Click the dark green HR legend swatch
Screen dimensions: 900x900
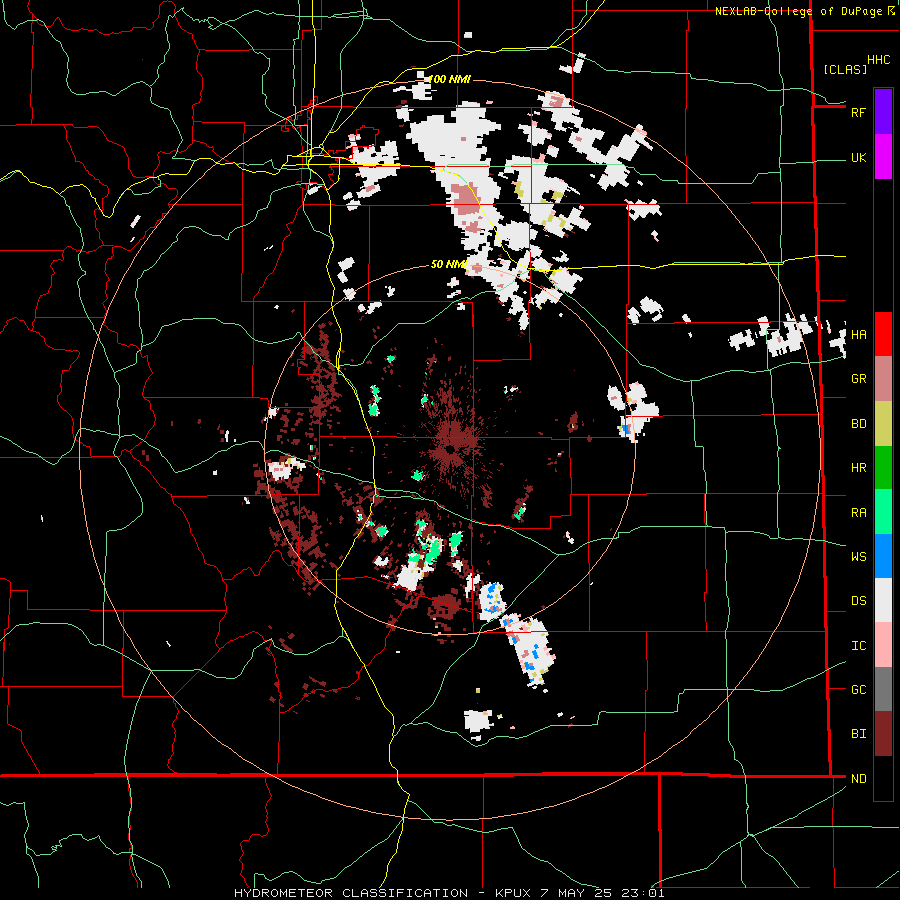pyautogui.click(x=883, y=468)
